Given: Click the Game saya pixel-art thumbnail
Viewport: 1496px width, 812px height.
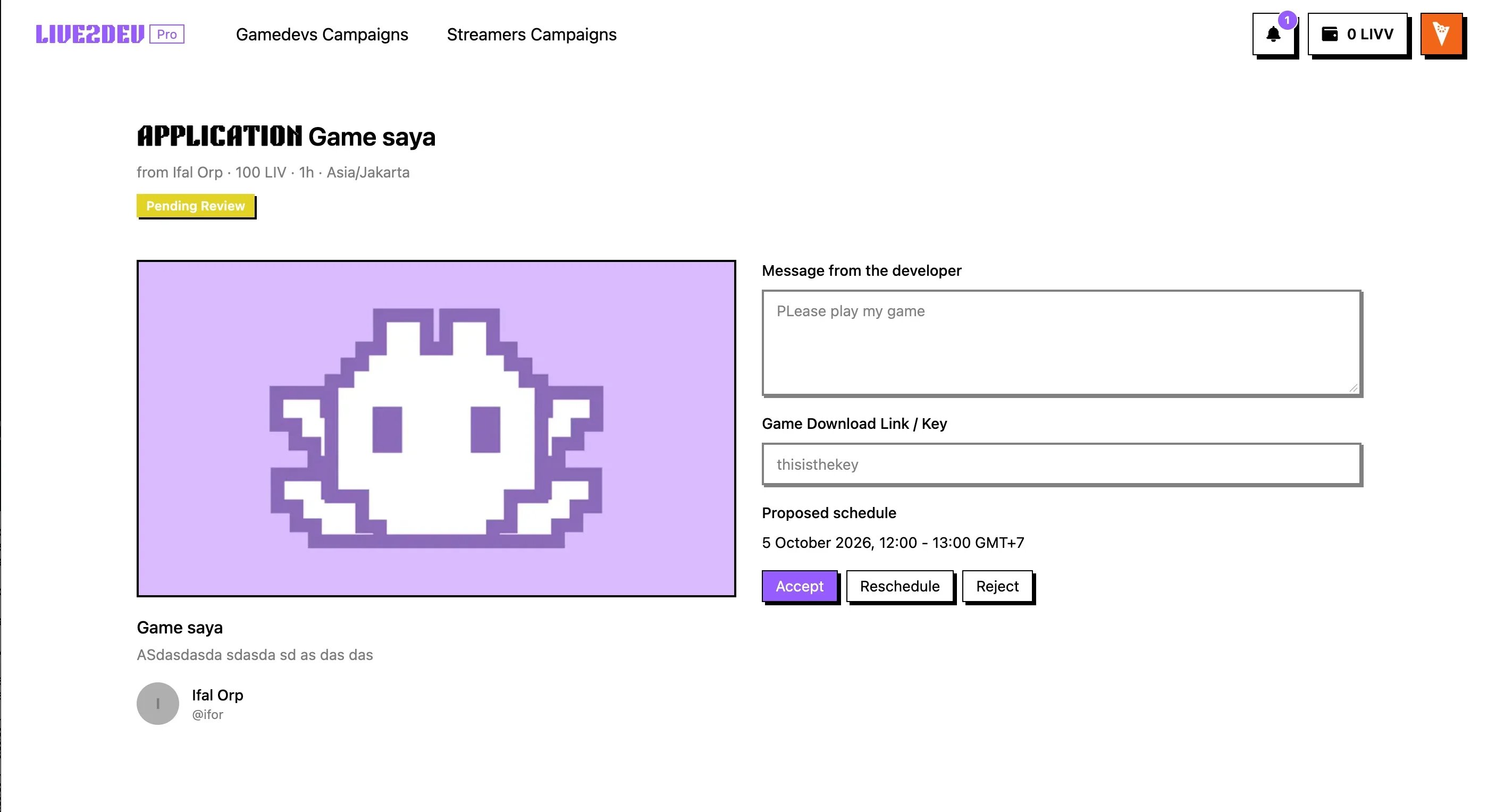Looking at the screenshot, I should point(436,428).
